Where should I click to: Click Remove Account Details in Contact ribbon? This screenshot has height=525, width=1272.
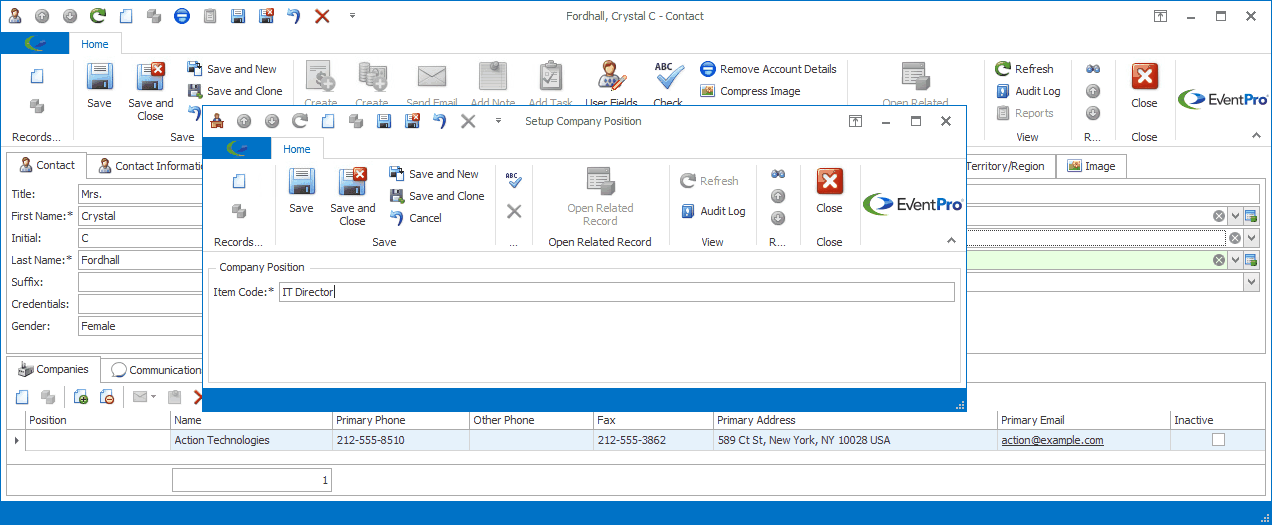(768, 69)
